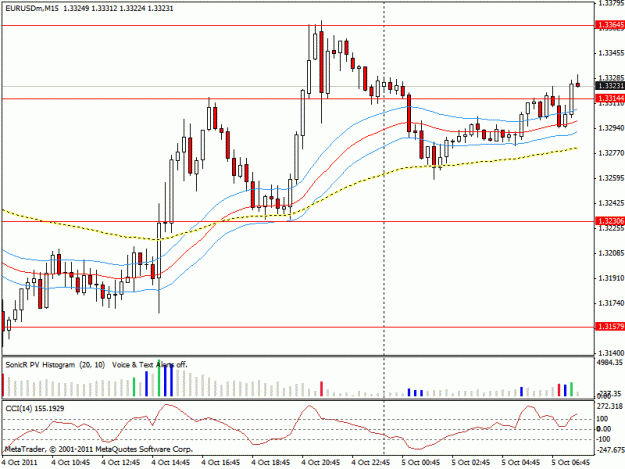Click the 1.32085 price scale value

pos(611,253)
